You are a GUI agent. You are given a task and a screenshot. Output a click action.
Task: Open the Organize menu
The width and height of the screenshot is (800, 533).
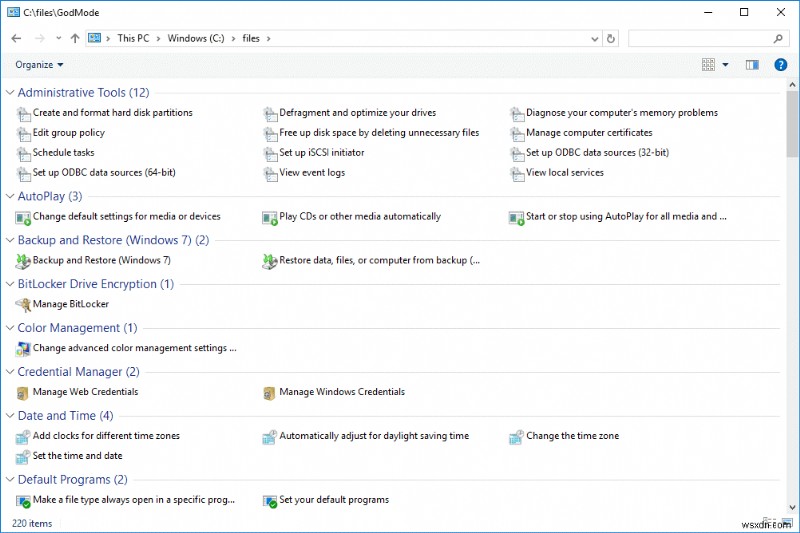(39, 65)
